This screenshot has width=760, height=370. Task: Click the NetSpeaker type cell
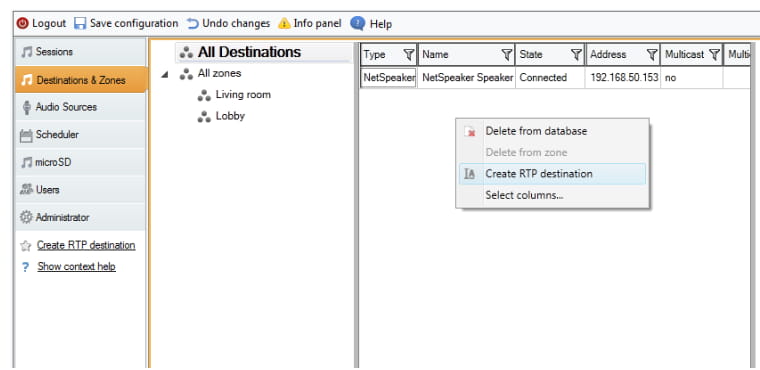(389, 78)
